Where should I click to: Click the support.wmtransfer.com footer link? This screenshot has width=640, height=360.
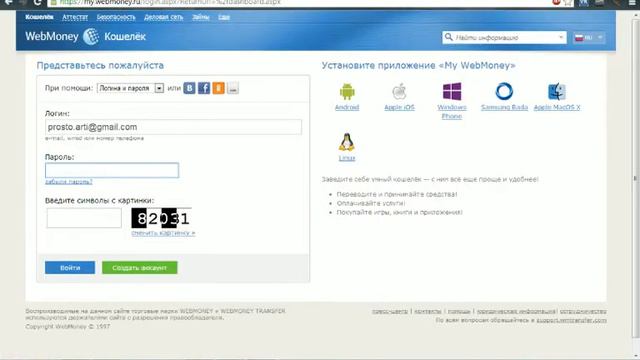(x=571, y=320)
